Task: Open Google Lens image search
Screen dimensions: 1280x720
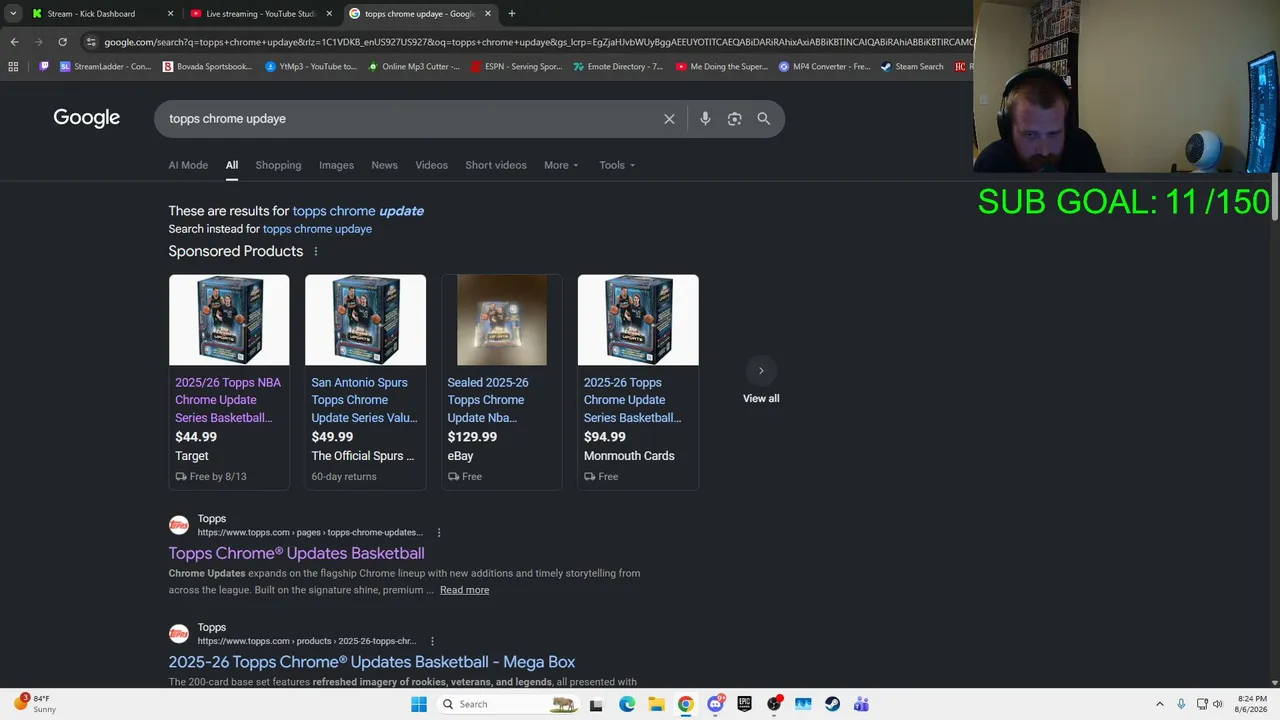Action: (x=734, y=119)
